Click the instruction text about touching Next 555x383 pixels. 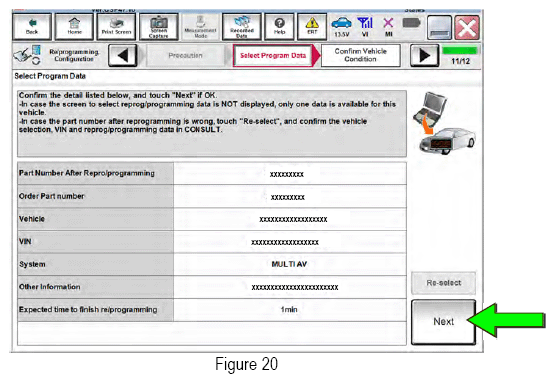118,95
